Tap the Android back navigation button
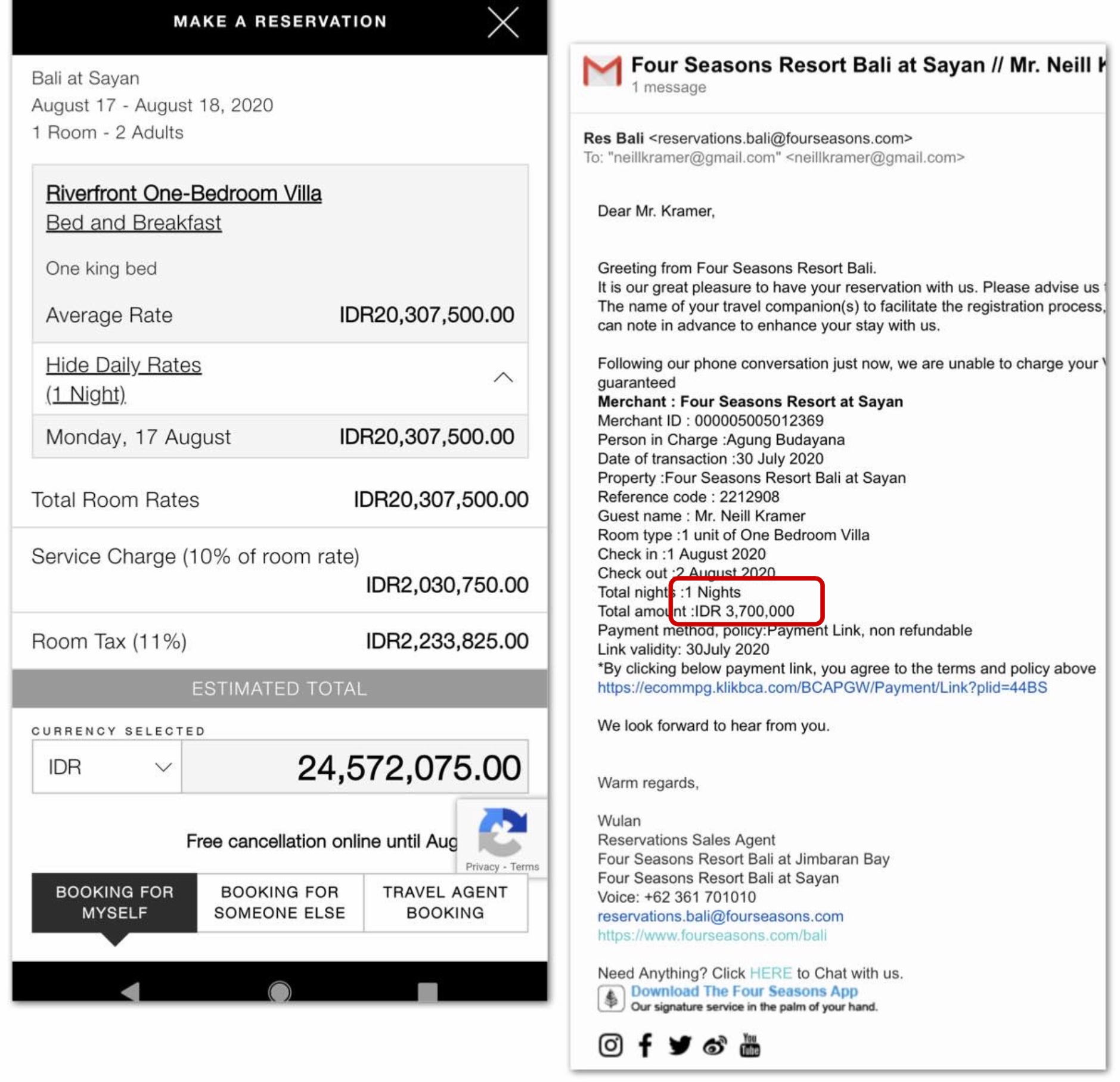The width and height of the screenshot is (1120, 1082). pyautogui.click(x=130, y=992)
